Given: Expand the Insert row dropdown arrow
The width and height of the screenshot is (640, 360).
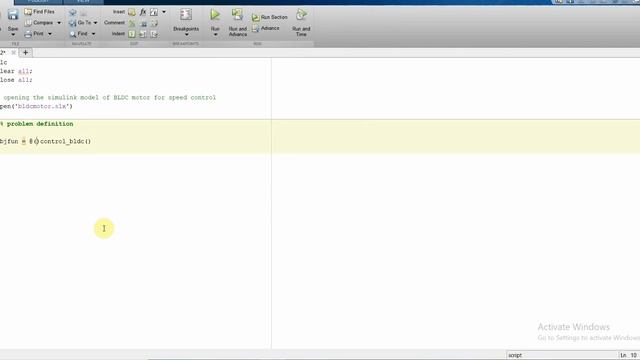Looking at the screenshot, I should (x=164, y=12).
